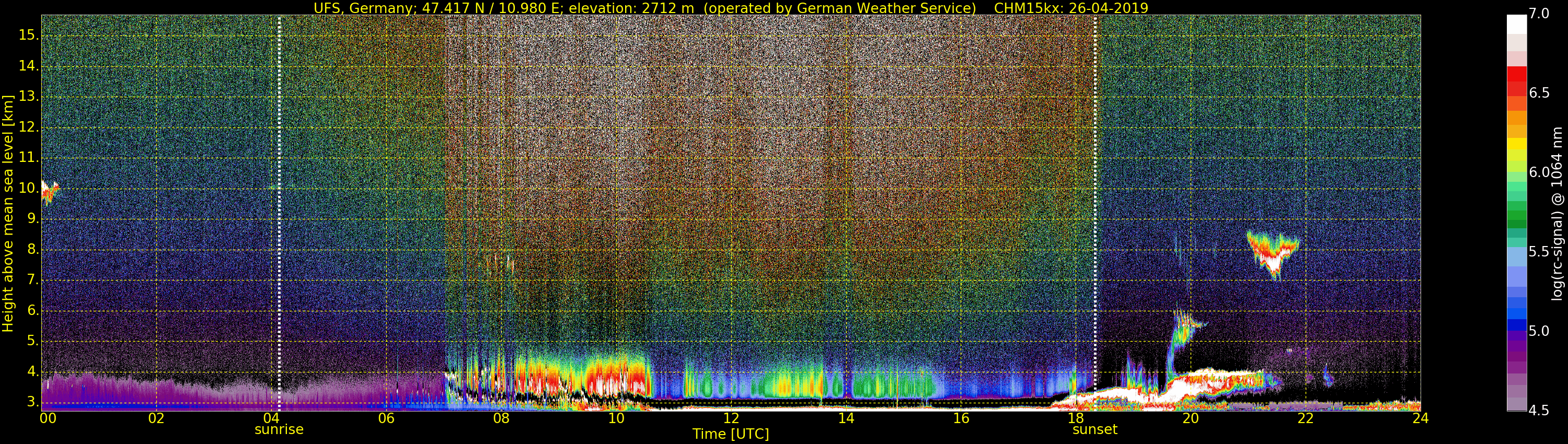The height and width of the screenshot is (444, 1568).
Task: Click time-axis tick label "00"
Action: click(x=48, y=418)
